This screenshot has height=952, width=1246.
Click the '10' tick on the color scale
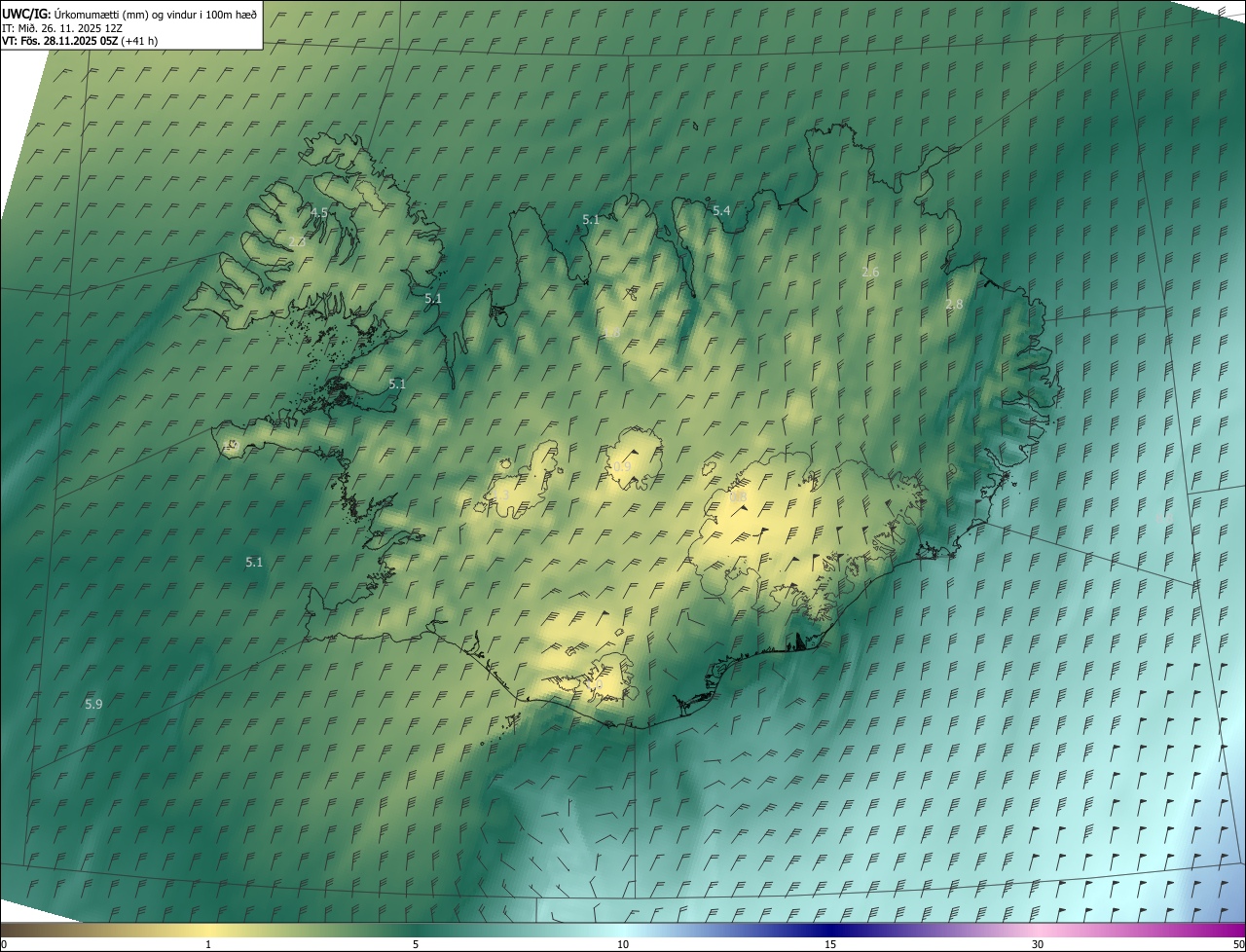click(623, 944)
